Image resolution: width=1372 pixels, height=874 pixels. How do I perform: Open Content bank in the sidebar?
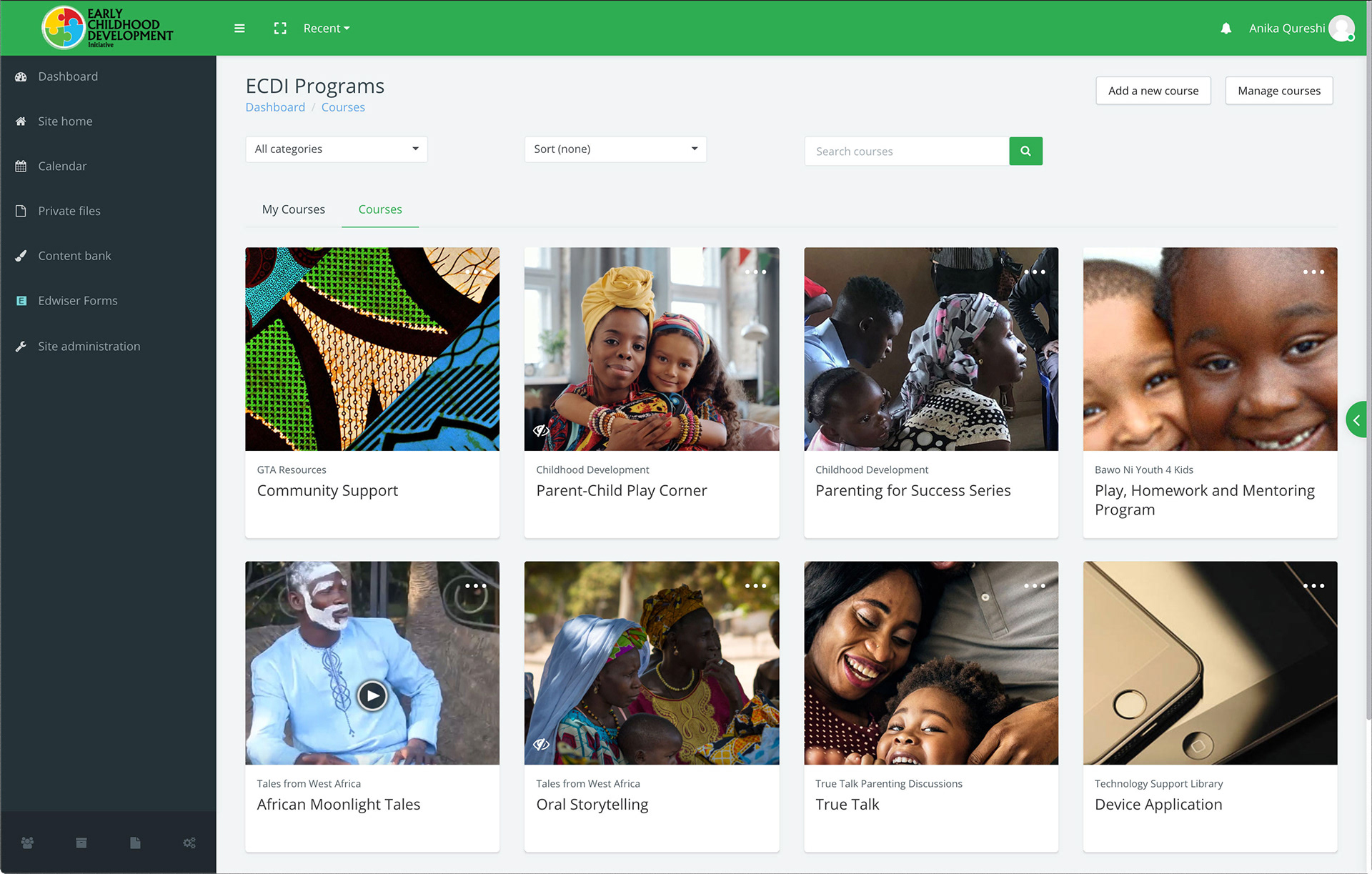click(x=74, y=256)
